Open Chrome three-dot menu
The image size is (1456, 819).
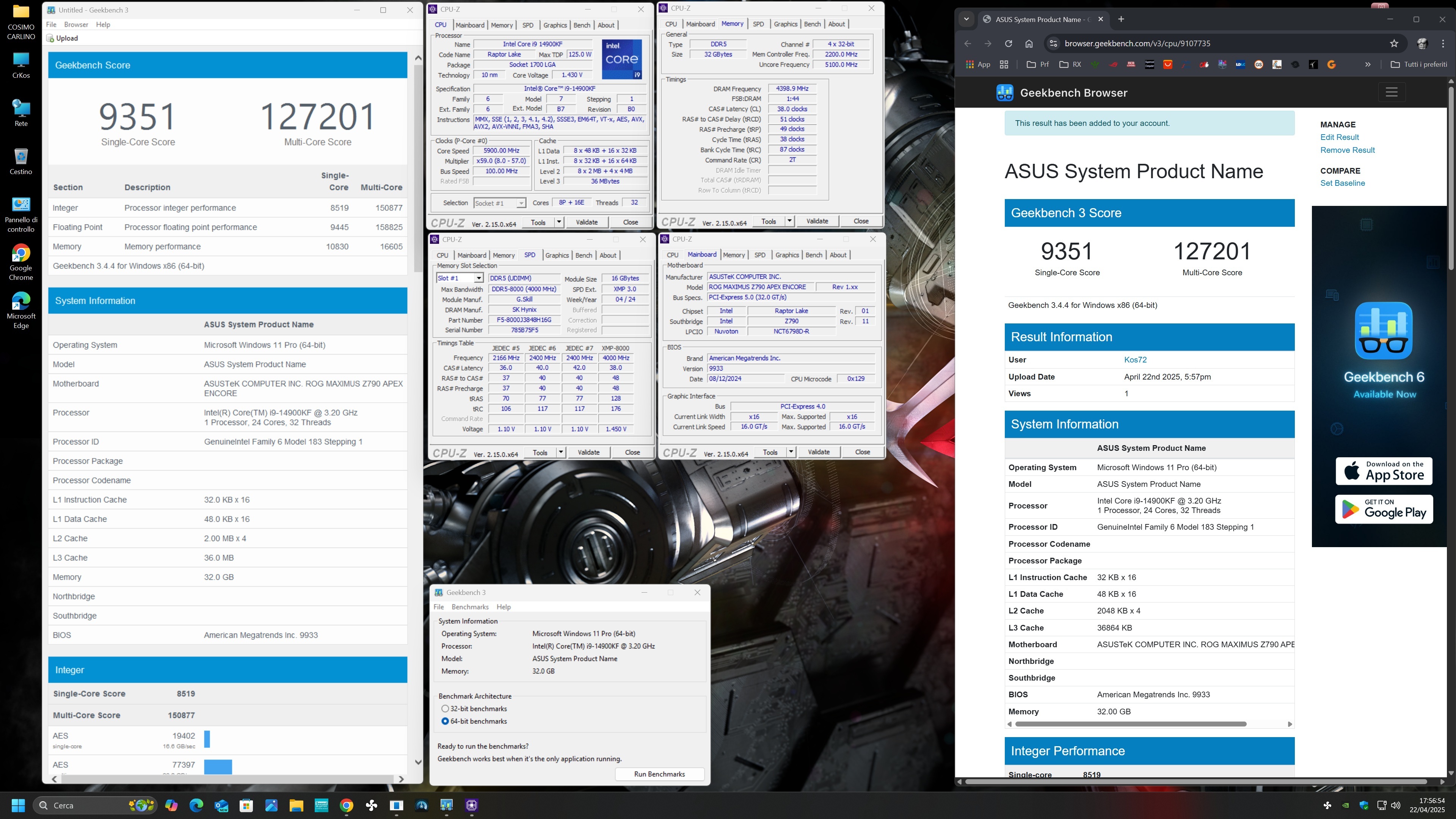[1443, 44]
